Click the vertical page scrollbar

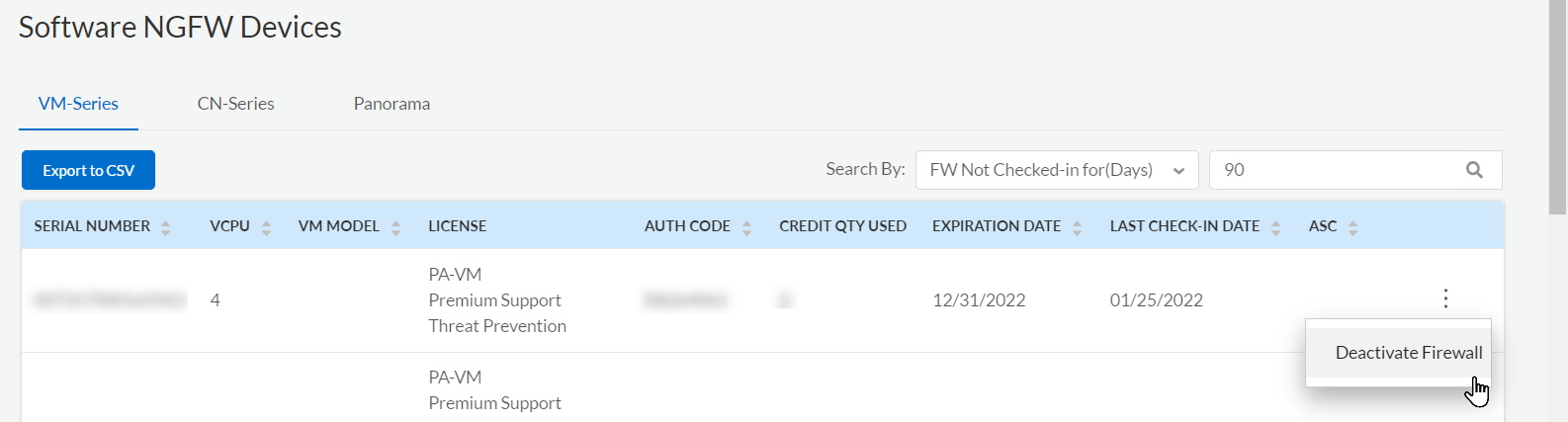pos(1557,109)
